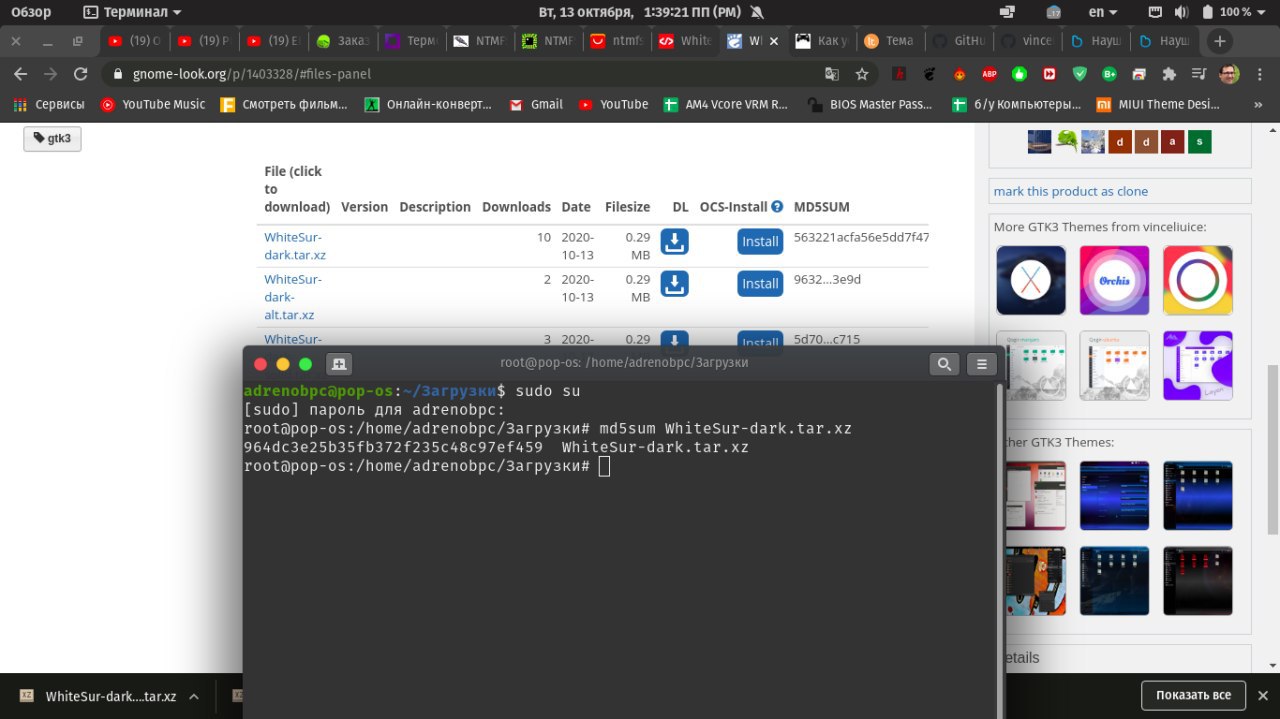The height and width of the screenshot is (719, 1280).
Task: Click the browser forward arrow
Action: coord(51,74)
